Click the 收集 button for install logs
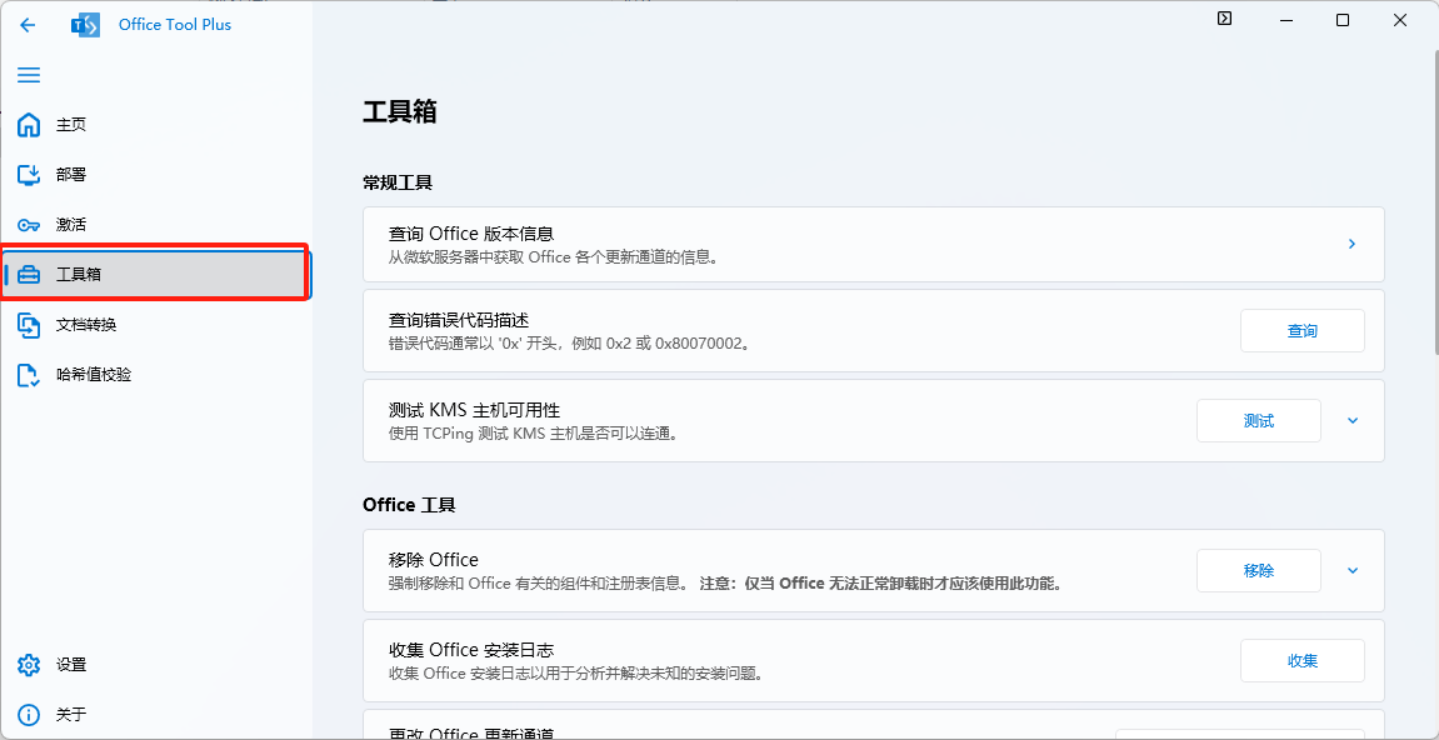 pos(1302,661)
